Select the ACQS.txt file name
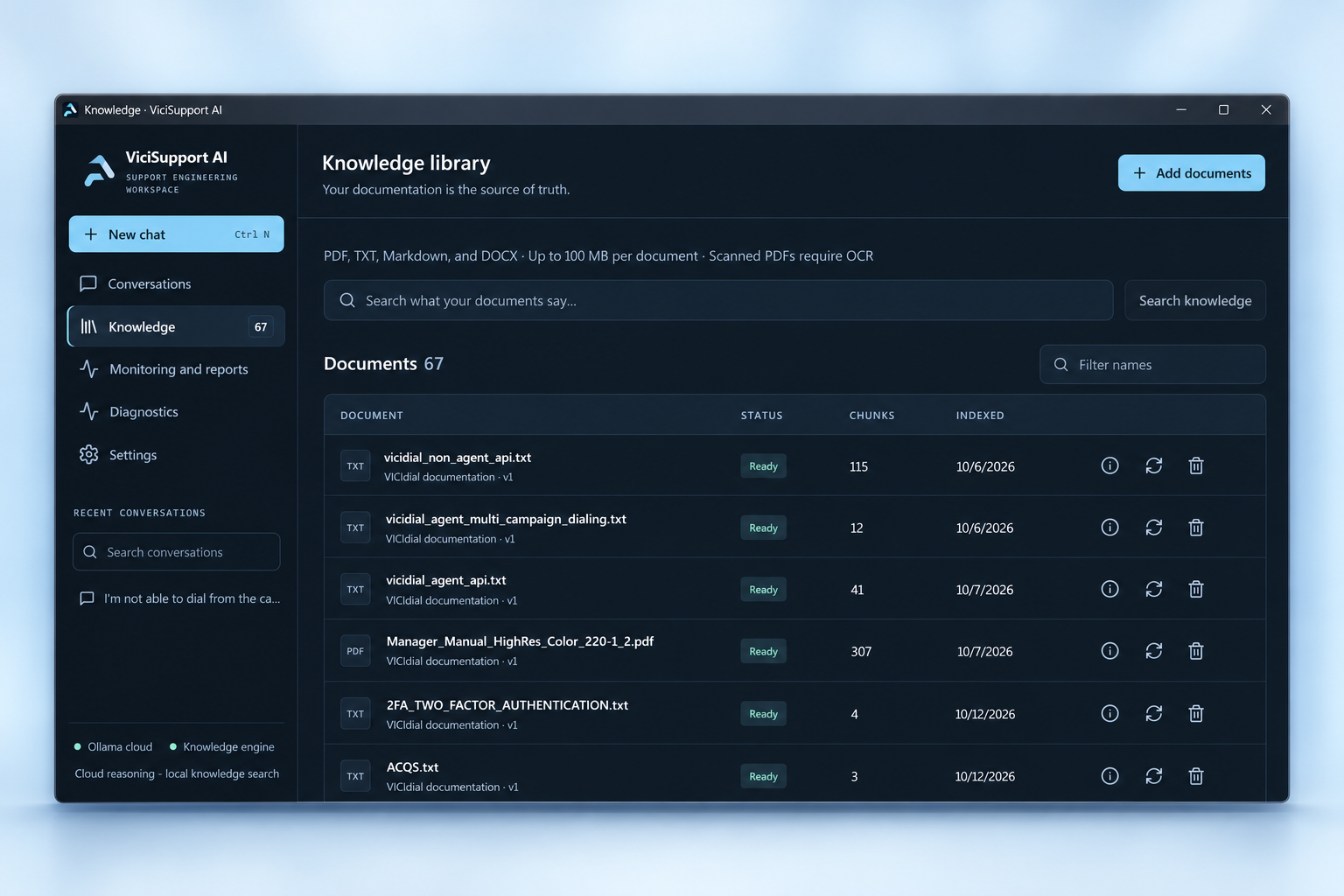 coord(413,767)
